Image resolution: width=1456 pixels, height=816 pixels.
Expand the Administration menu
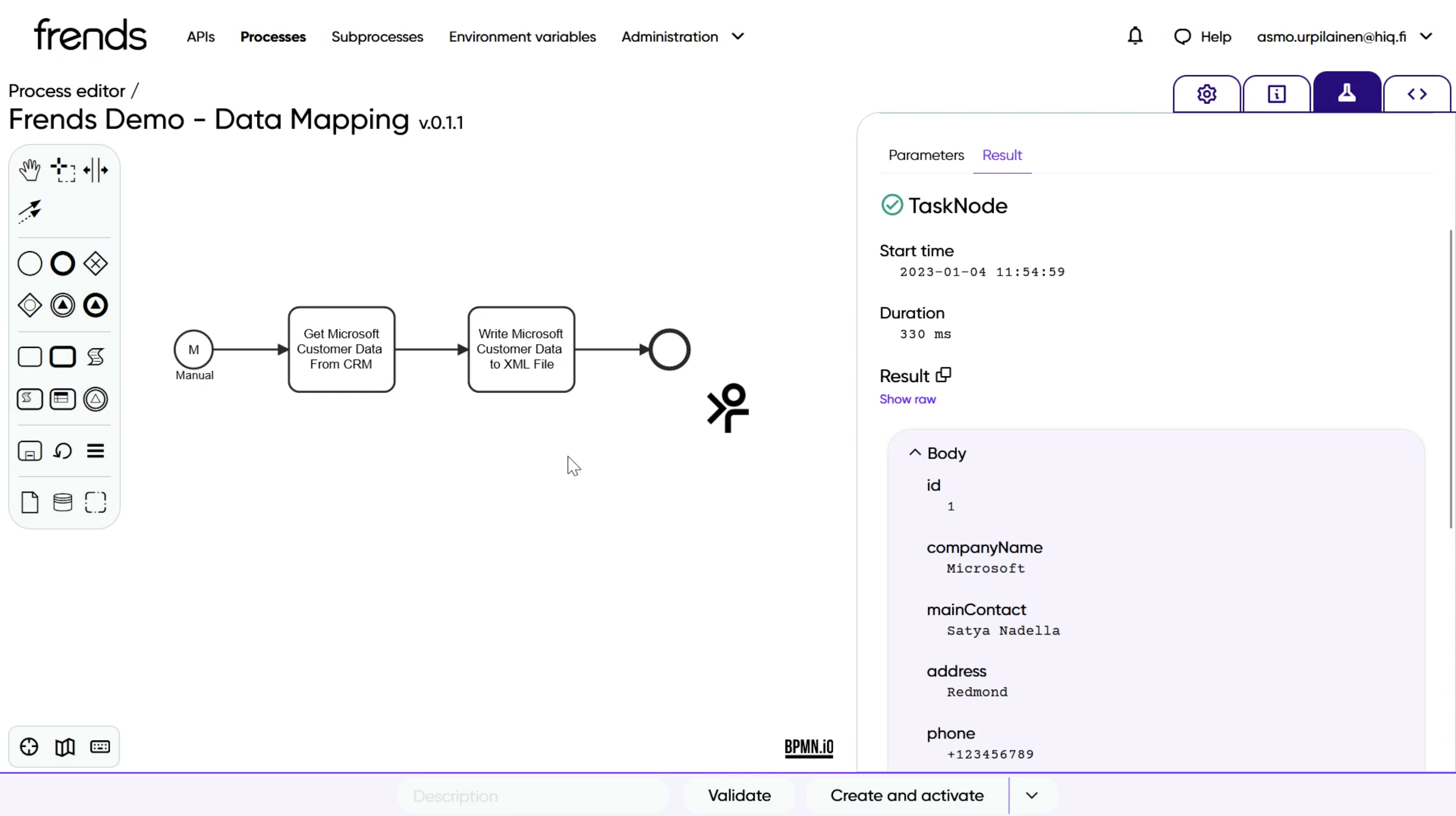[x=682, y=37]
